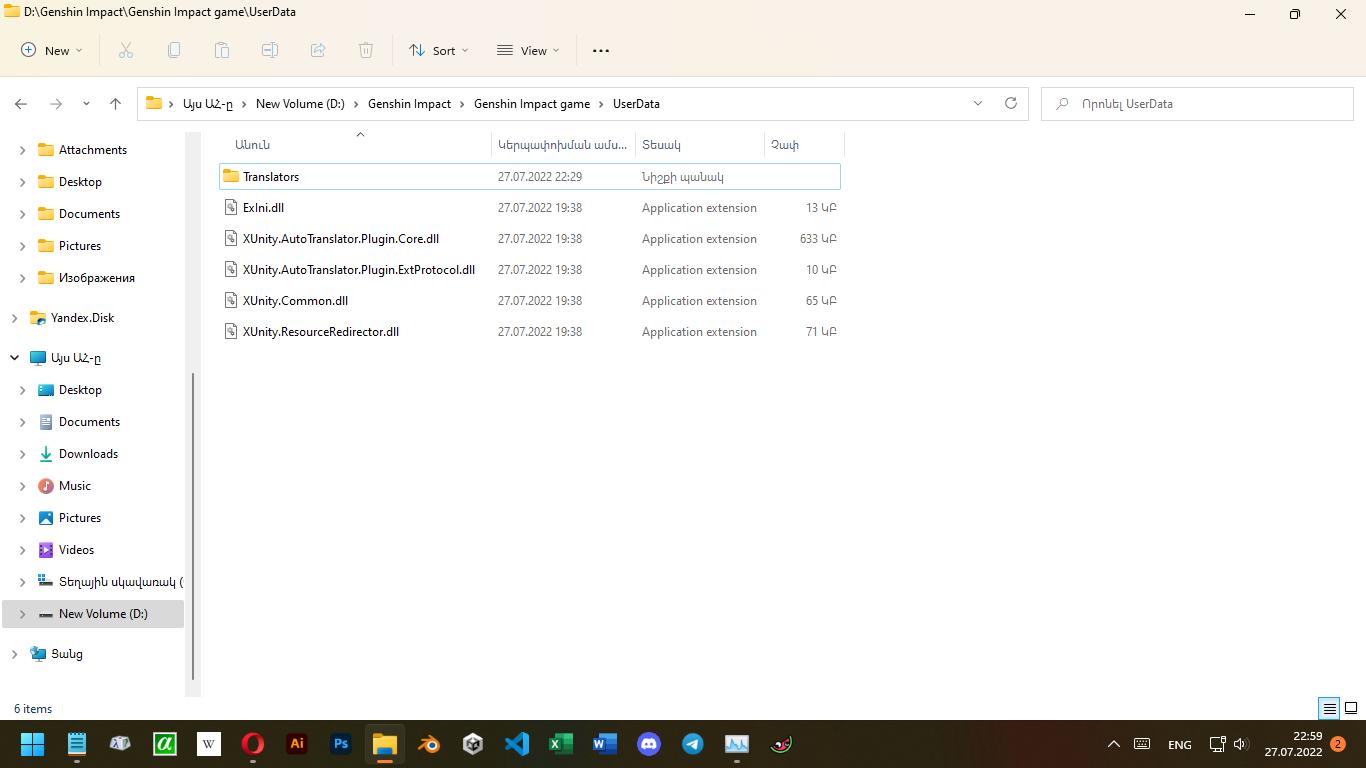The width and height of the screenshot is (1366, 768).
Task: Click UserData breadcrumb in address bar
Action: (x=636, y=104)
